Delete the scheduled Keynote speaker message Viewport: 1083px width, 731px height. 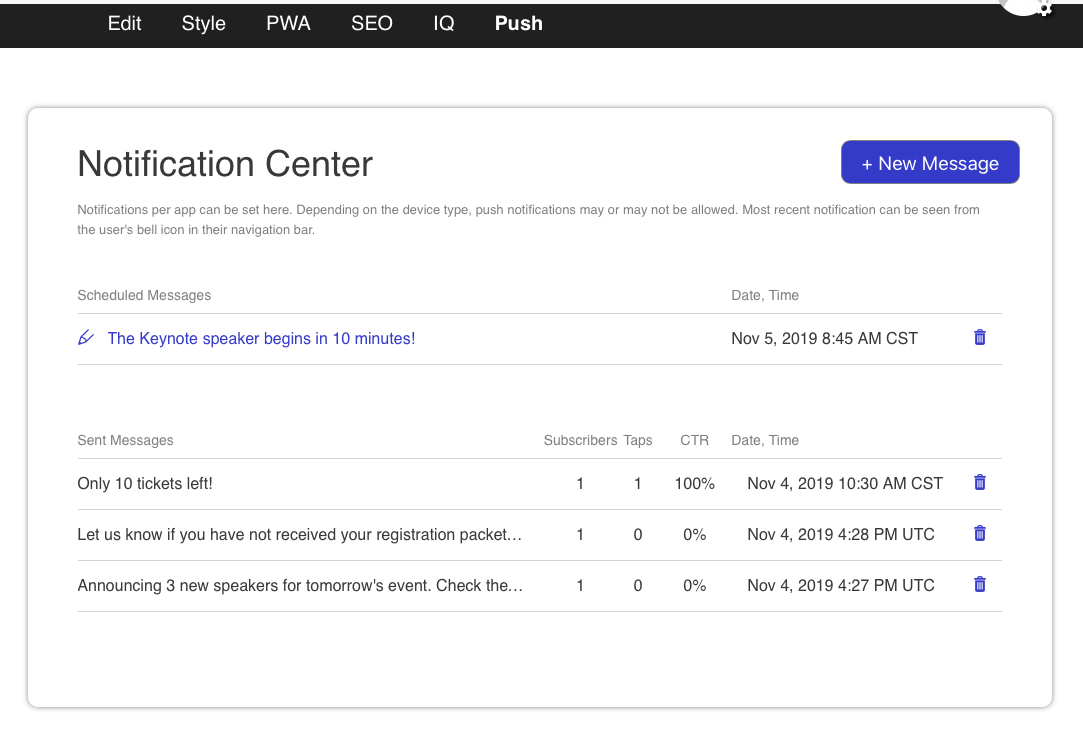click(x=979, y=338)
